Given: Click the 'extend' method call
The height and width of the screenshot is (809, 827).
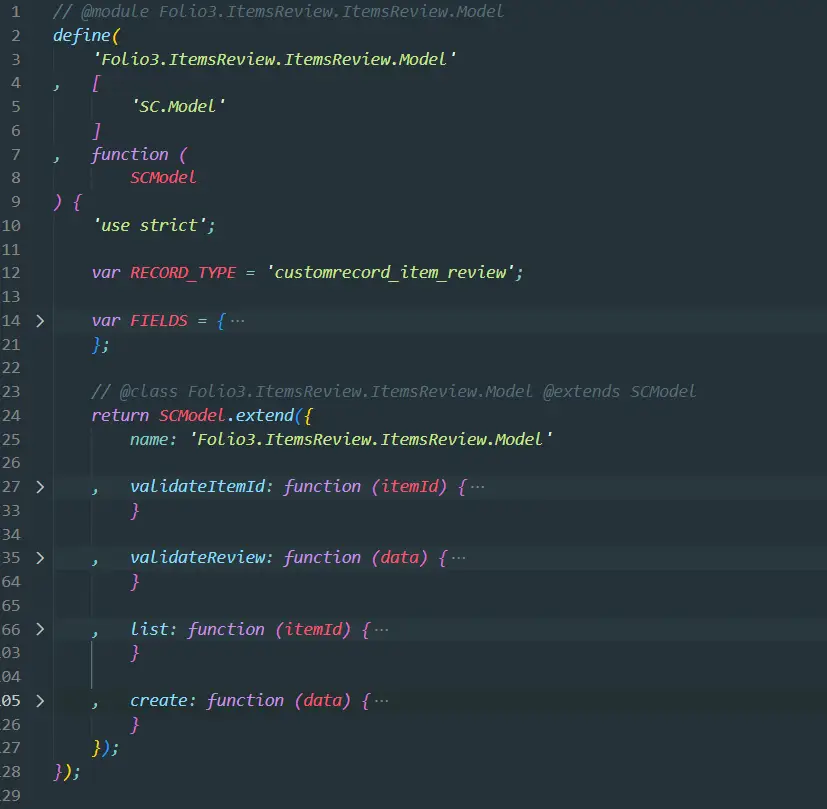Looking at the screenshot, I should 265,416.
